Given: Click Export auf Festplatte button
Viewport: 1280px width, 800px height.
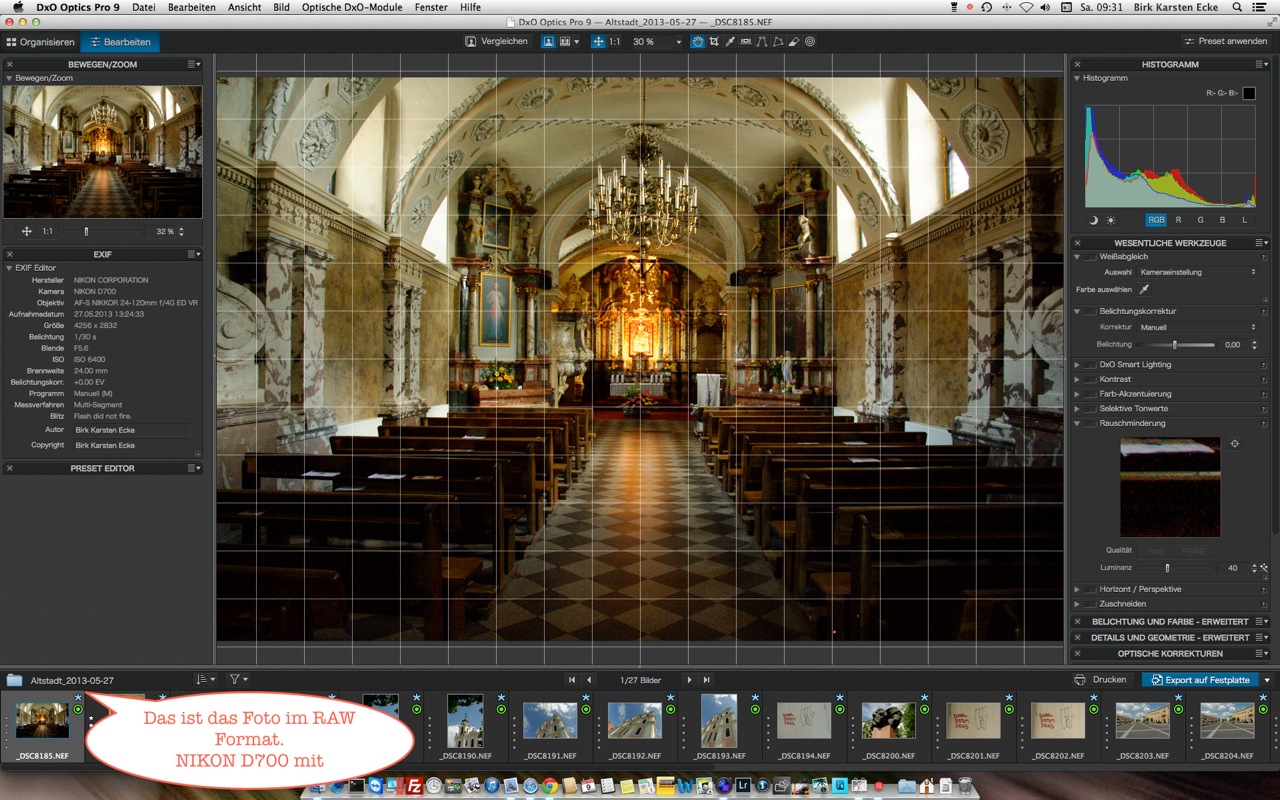Looking at the screenshot, I should click(x=1201, y=680).
